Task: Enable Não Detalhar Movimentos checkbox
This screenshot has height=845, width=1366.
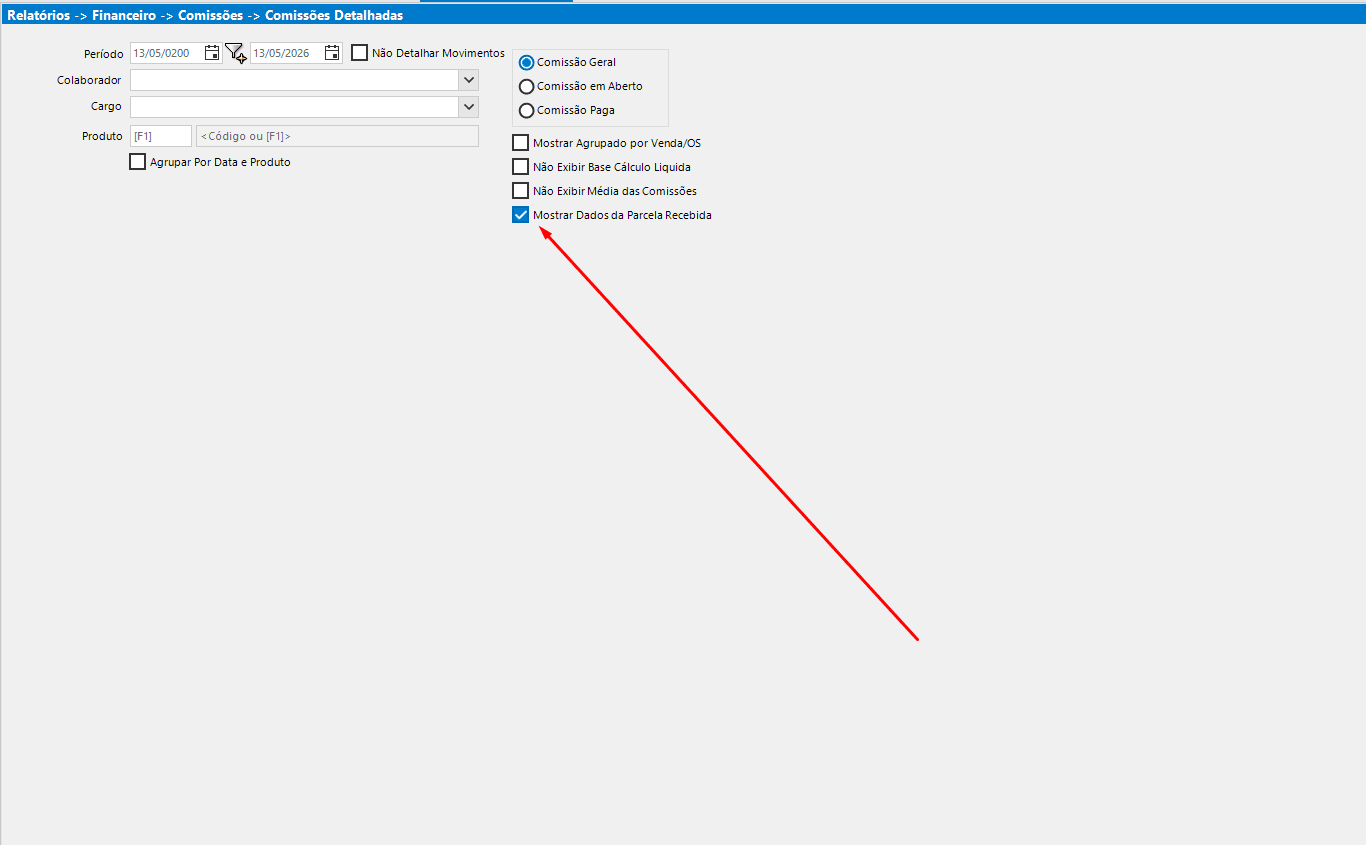Action: click(360, 53)
